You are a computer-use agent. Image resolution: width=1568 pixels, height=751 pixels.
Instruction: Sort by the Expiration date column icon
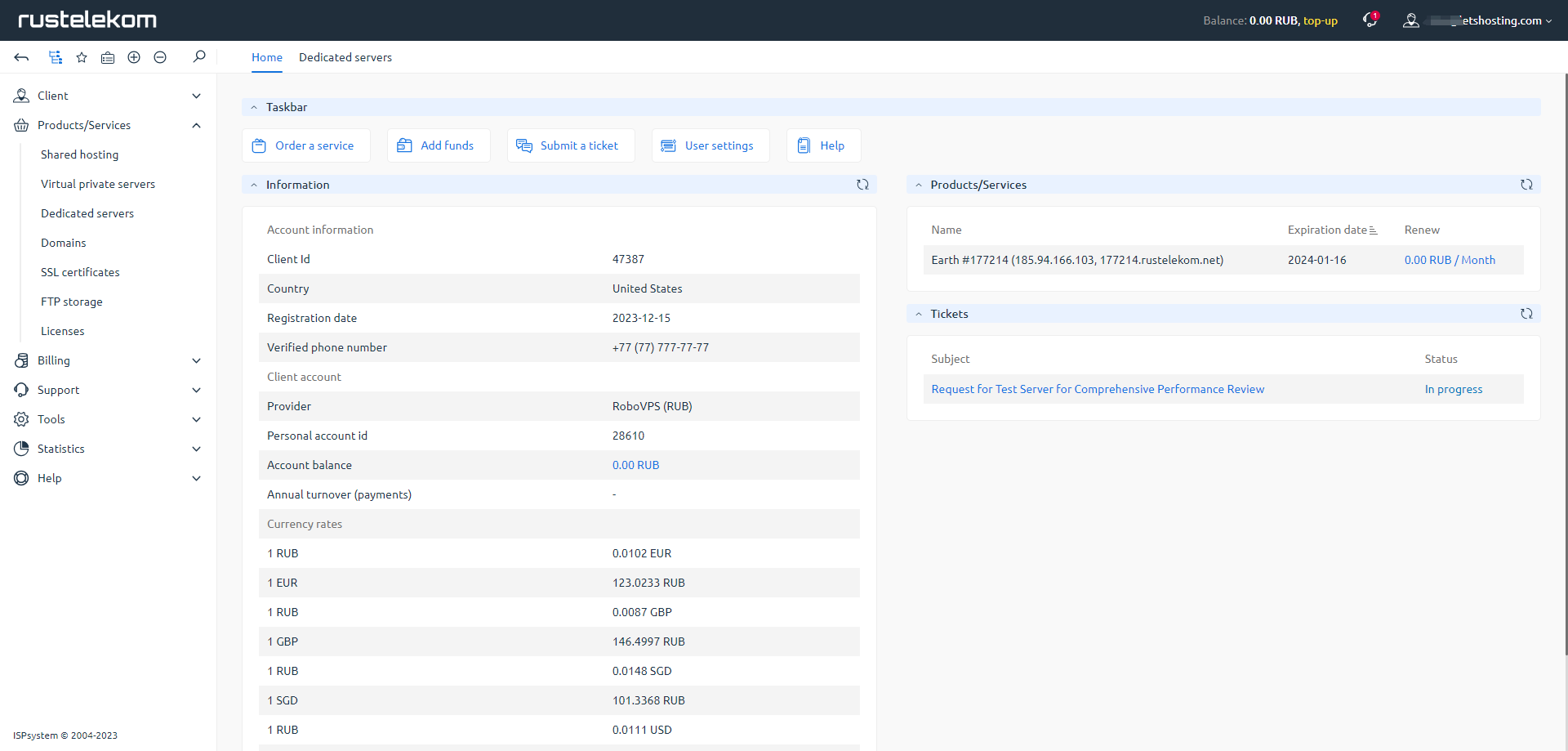pos(1374,230)
